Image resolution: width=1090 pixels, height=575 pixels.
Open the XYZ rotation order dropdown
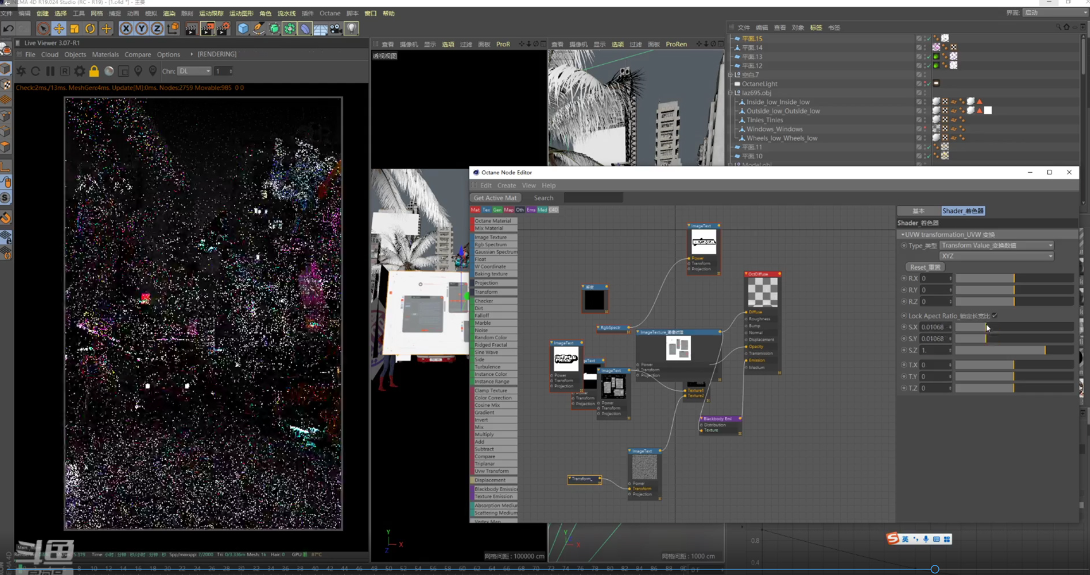click(996, 256)
